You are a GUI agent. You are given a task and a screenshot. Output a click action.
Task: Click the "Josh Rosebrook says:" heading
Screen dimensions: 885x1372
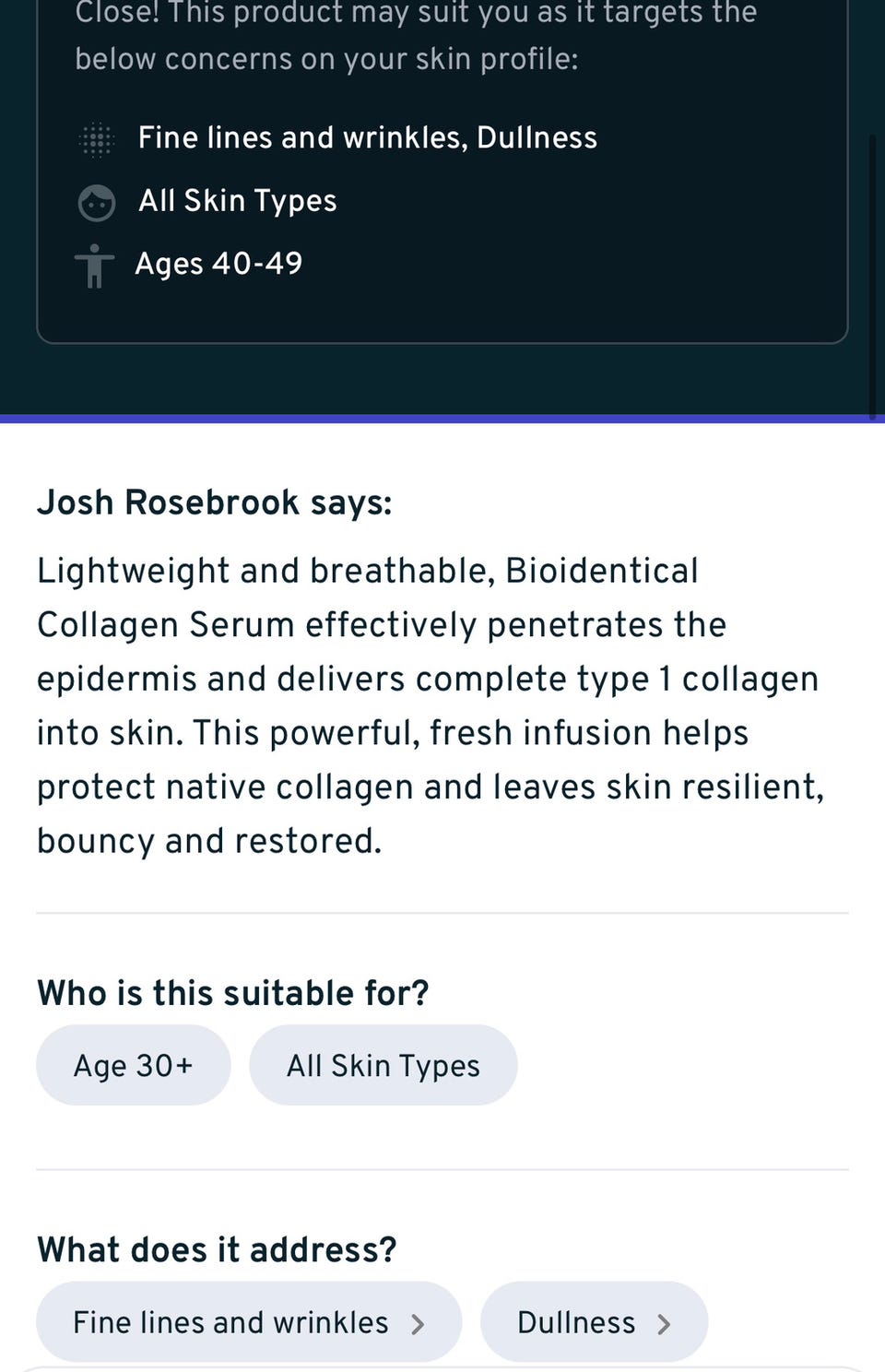(x=214, y=503)
